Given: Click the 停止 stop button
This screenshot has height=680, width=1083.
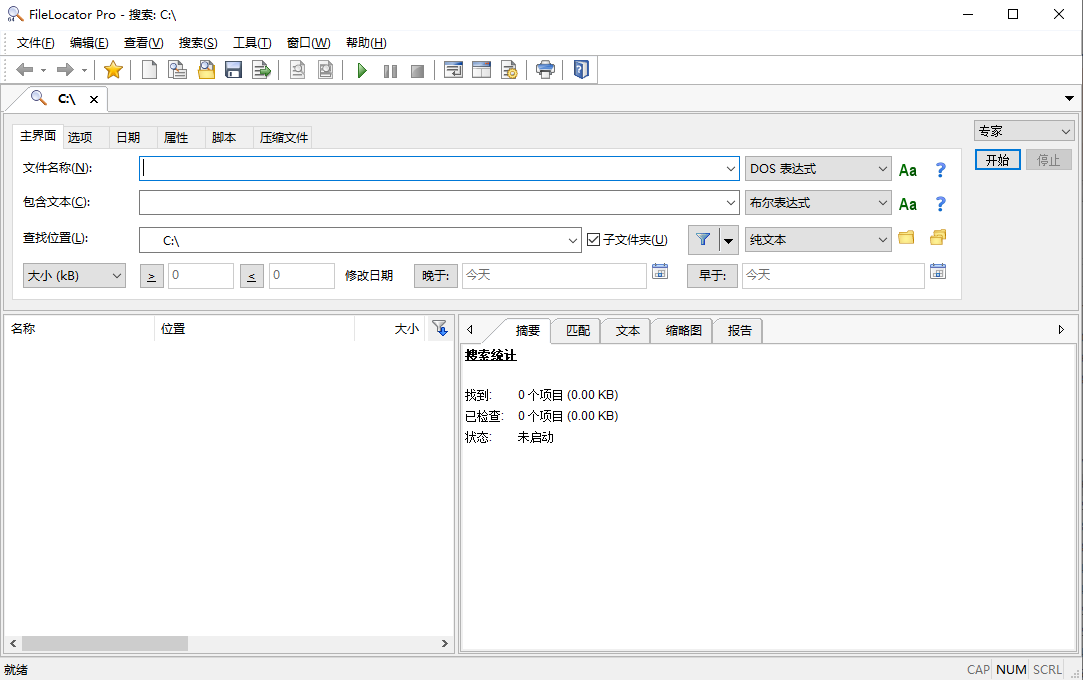Looking at the screenshot, I should (x=1048, y=160).
